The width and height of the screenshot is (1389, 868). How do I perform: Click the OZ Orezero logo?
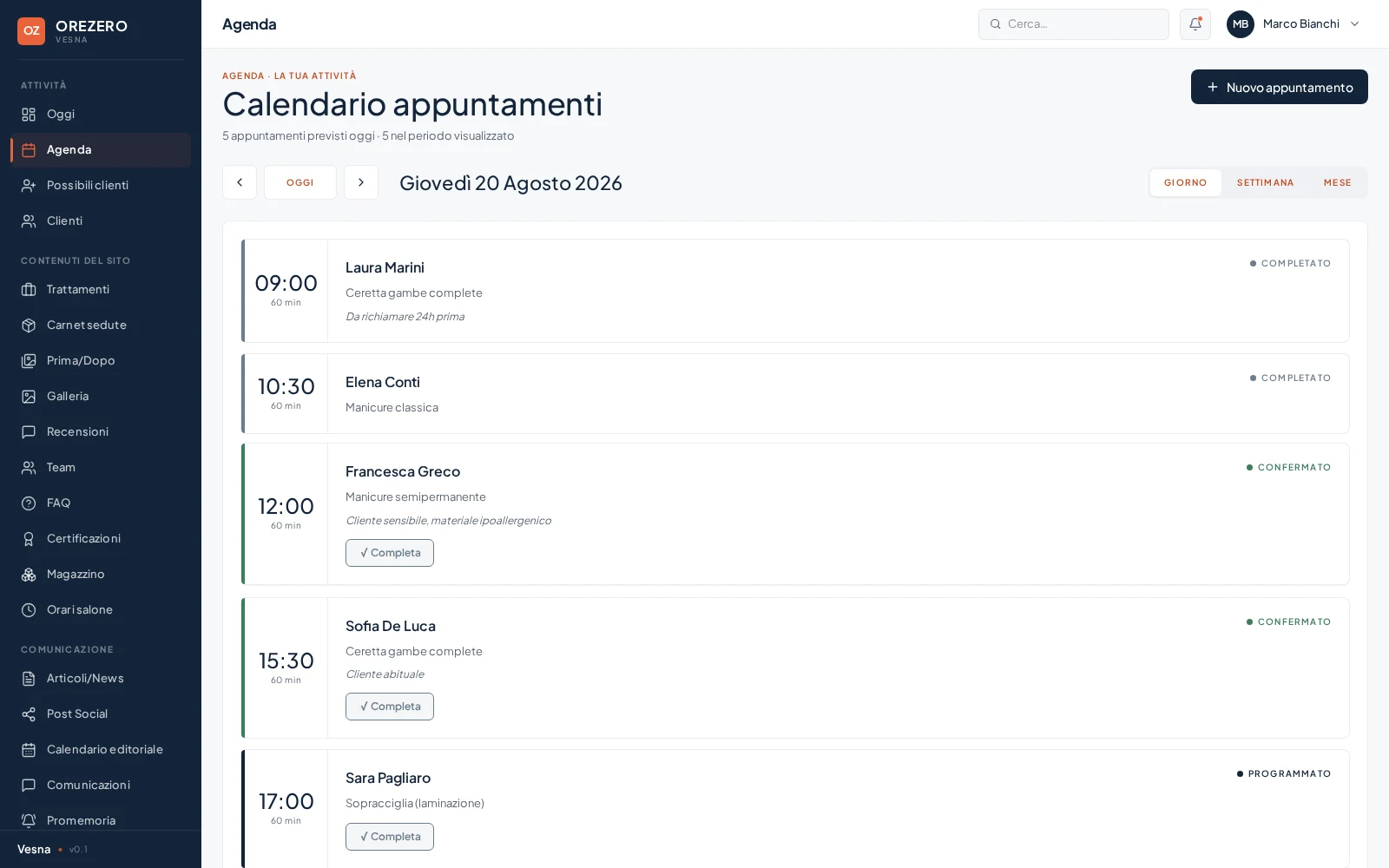[31, 30]
